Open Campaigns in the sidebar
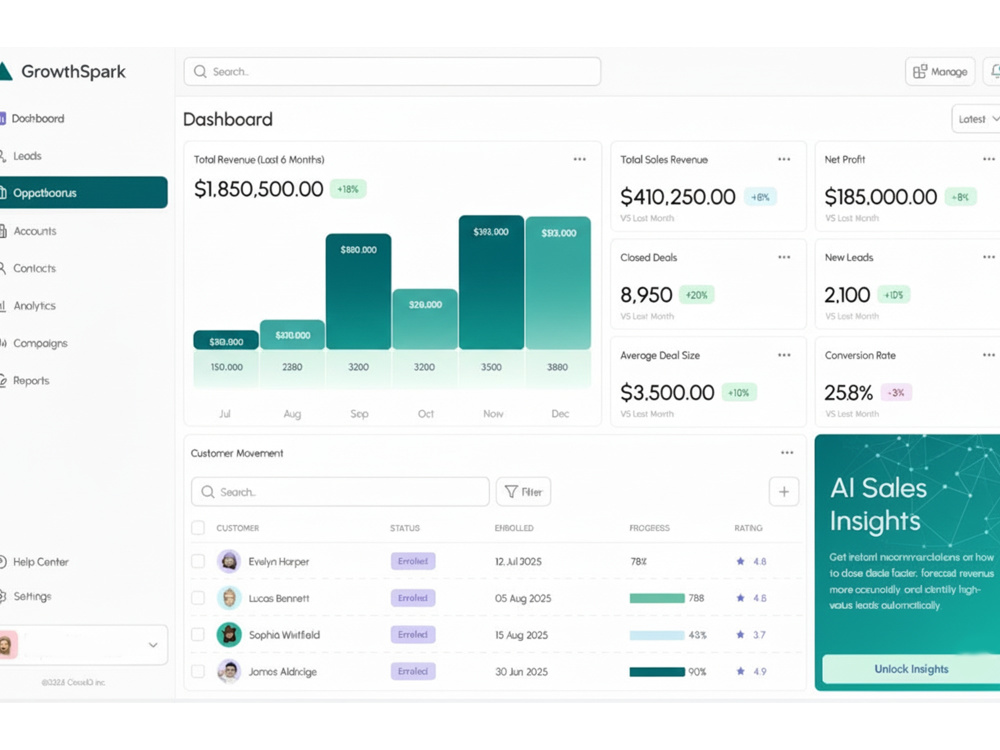The height and width of the screenshot is (750, 1000). [34, 343]
